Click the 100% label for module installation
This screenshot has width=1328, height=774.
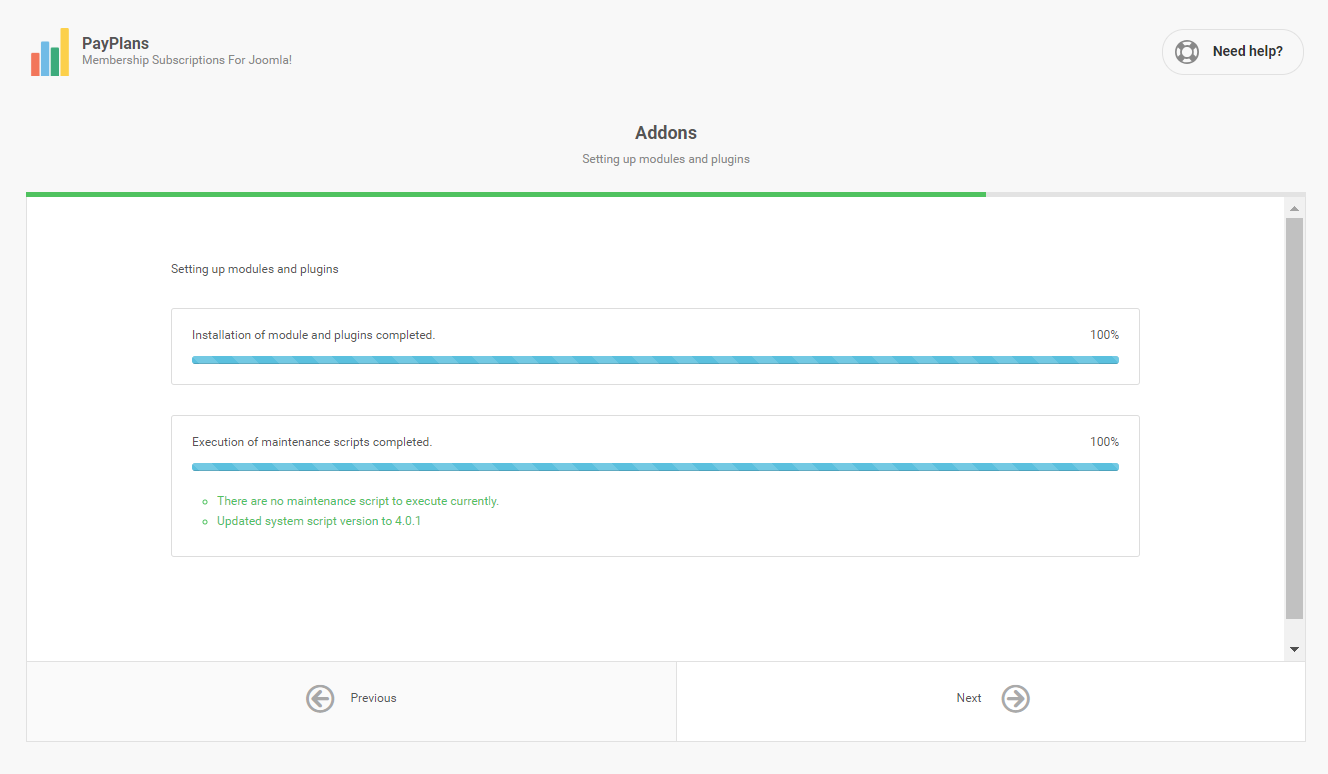pos(1104,335)
